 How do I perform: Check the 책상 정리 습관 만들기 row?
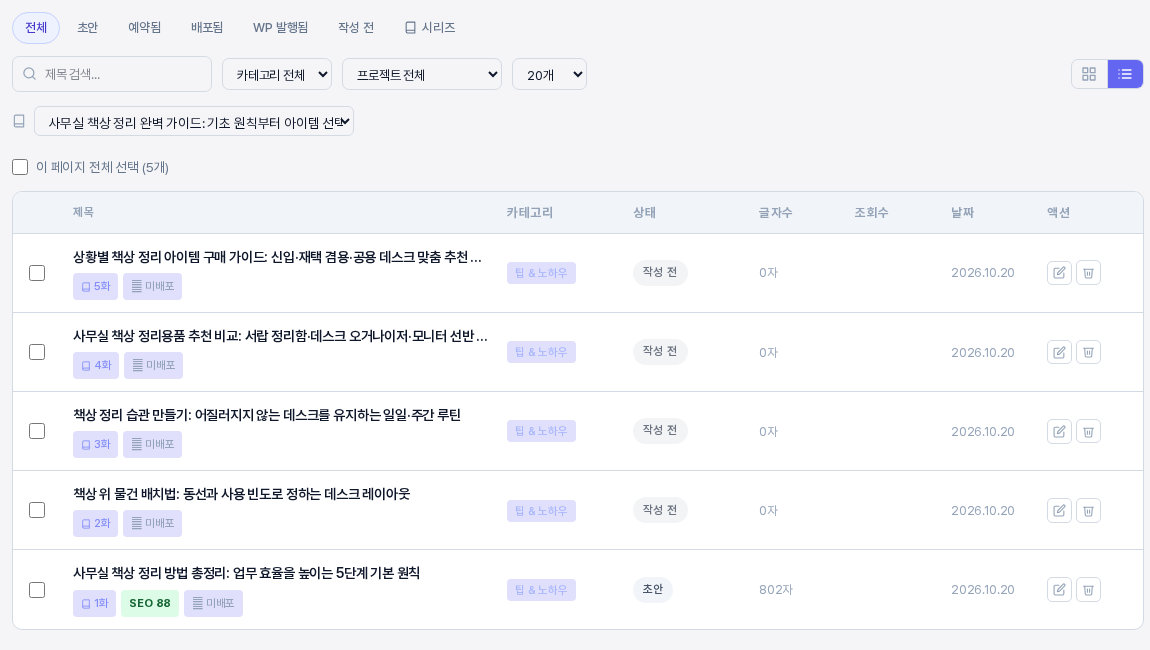(x=37, y=431)
